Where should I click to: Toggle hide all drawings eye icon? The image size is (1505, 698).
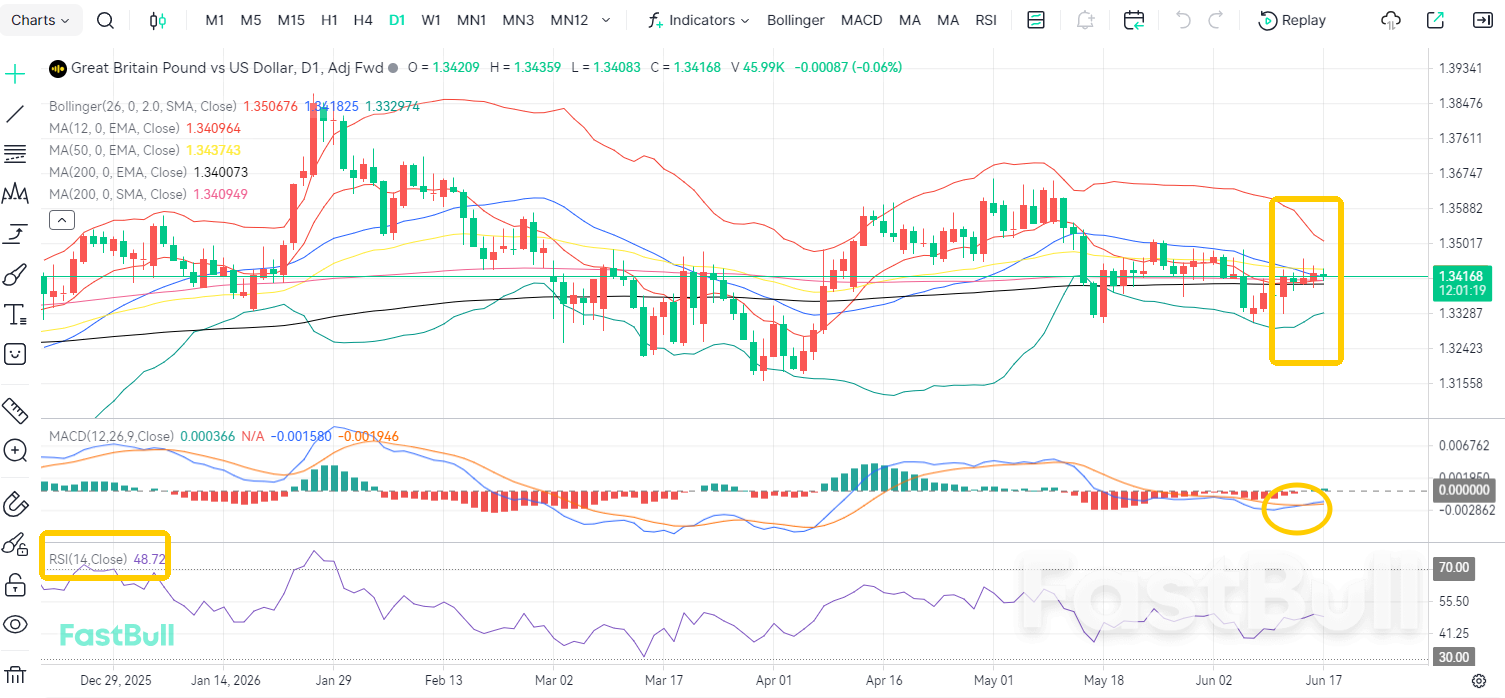(15, 625)
